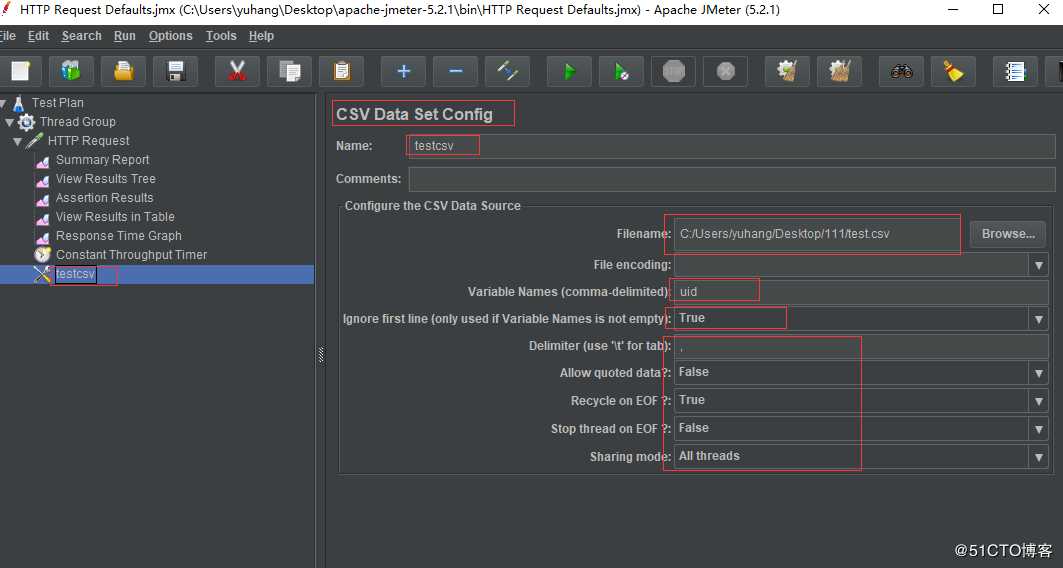Open the Sharing mode dropdown
Screen dimensions: 1063x568
click(1038, 457)
